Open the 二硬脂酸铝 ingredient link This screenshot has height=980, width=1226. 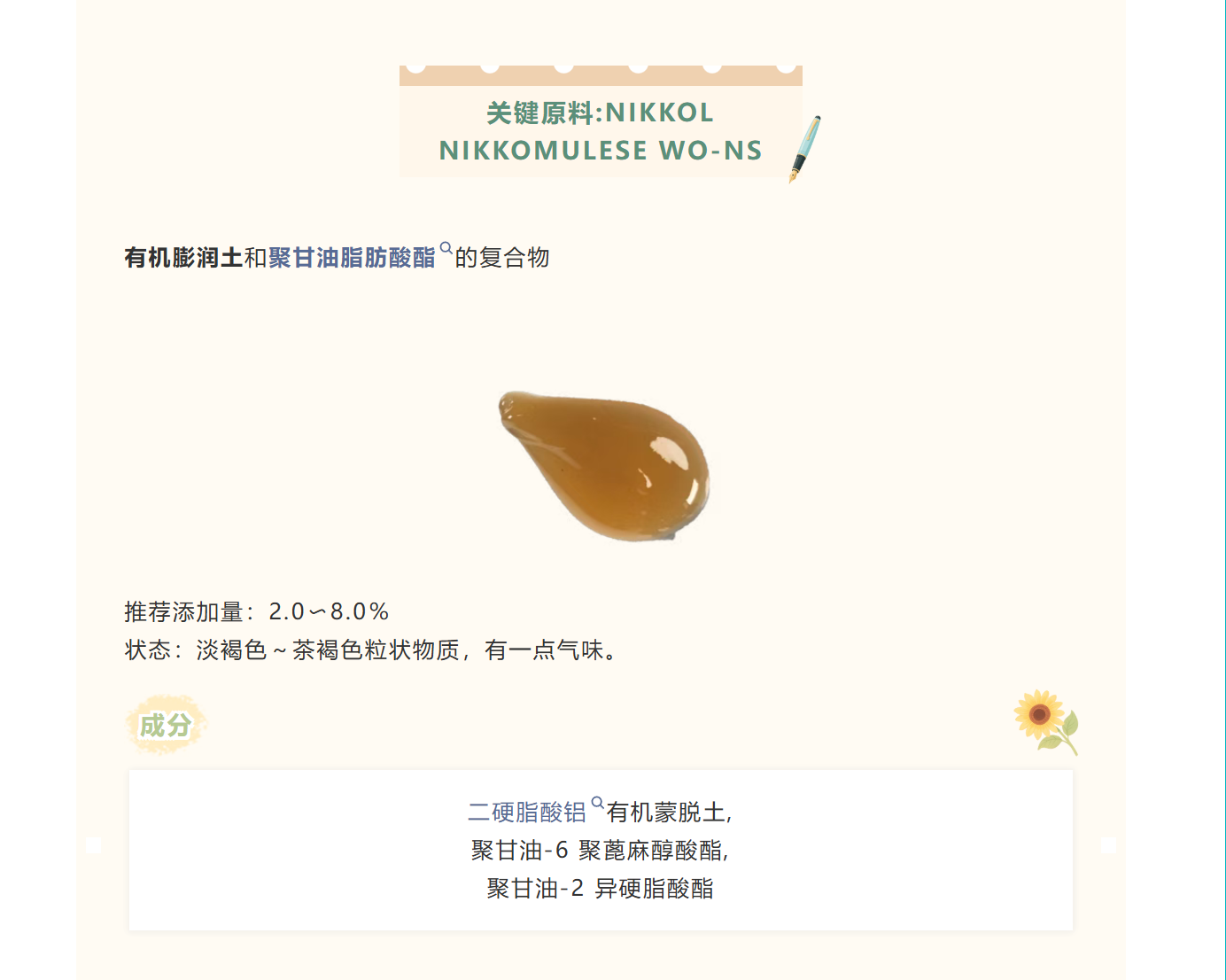[x=527, y=812]
